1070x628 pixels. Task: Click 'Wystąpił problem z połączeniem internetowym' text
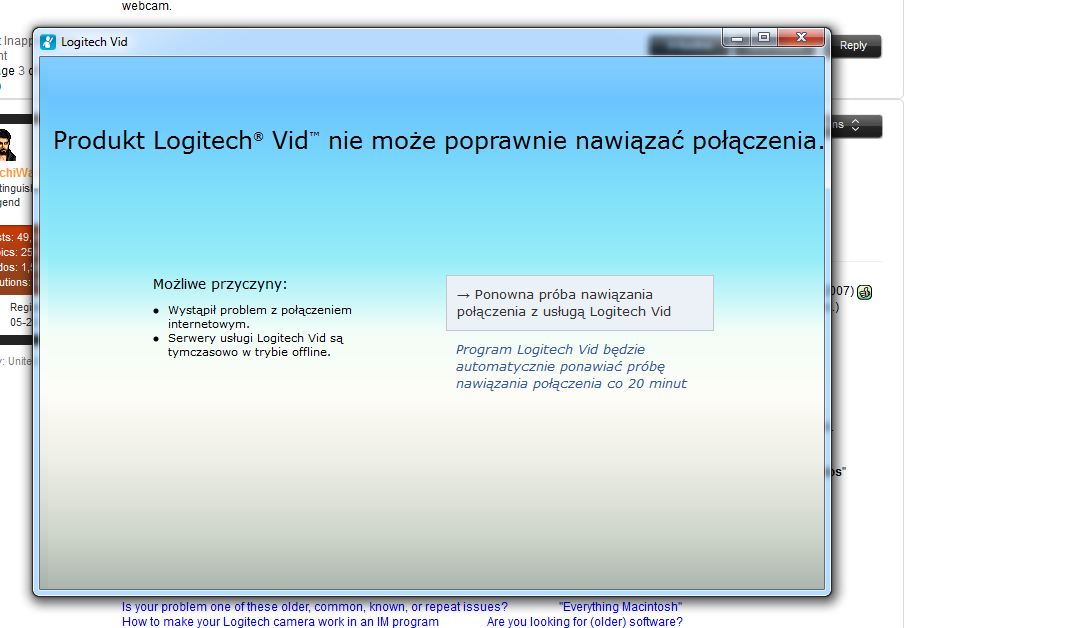(260, 317)
